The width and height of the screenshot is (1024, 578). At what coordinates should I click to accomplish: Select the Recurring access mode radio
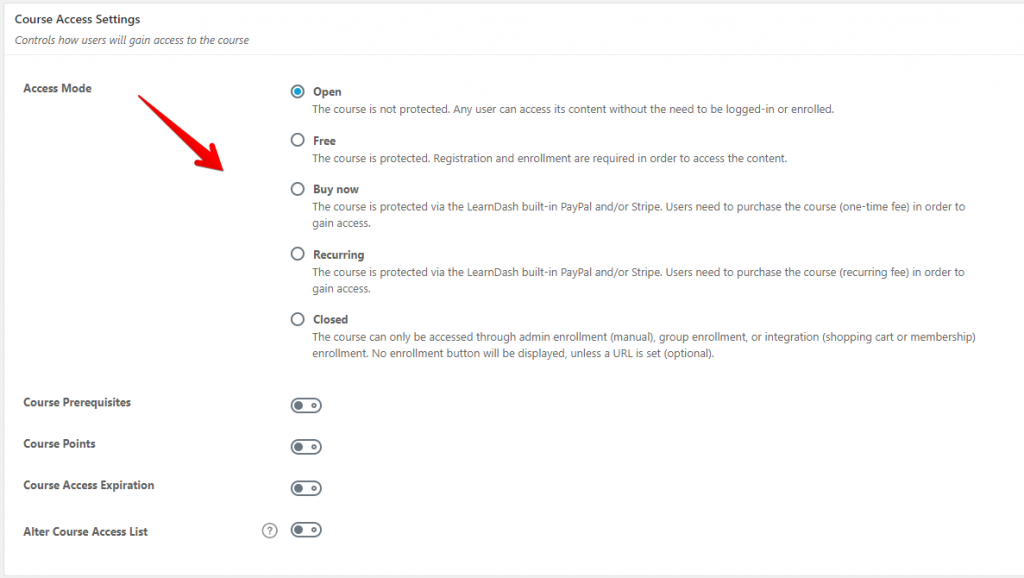tap(297, 253)
